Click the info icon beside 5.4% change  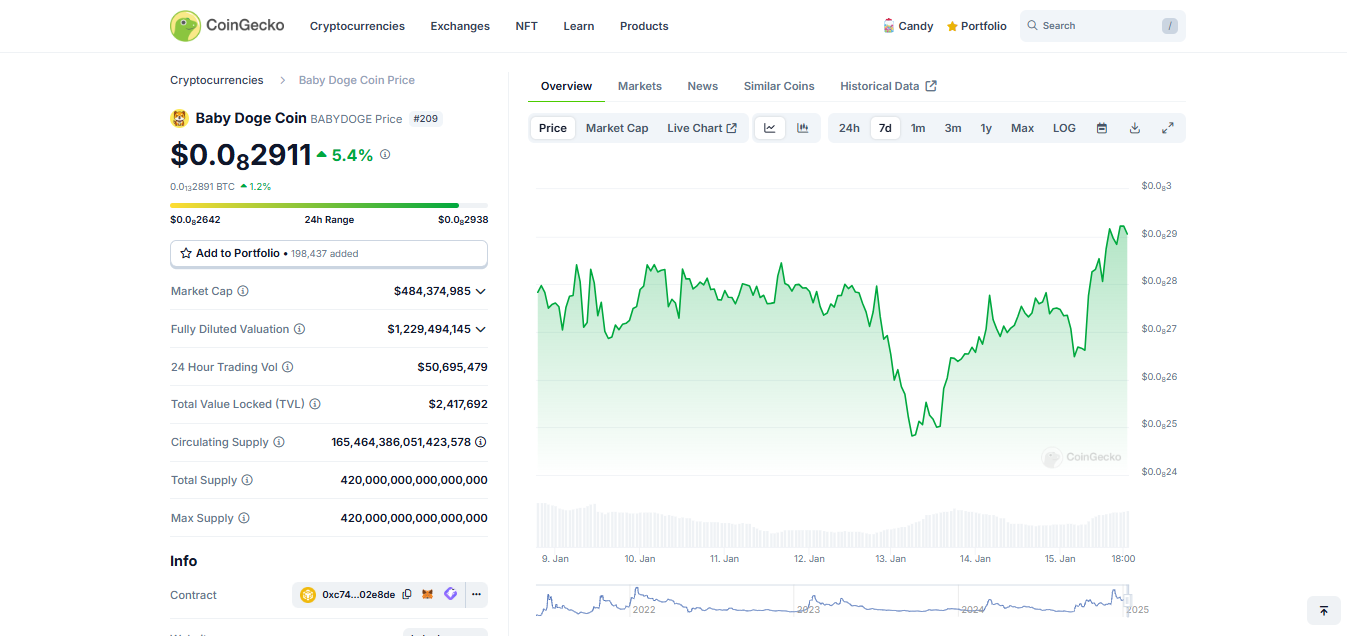pyautogui.click(x=385, y=155)
